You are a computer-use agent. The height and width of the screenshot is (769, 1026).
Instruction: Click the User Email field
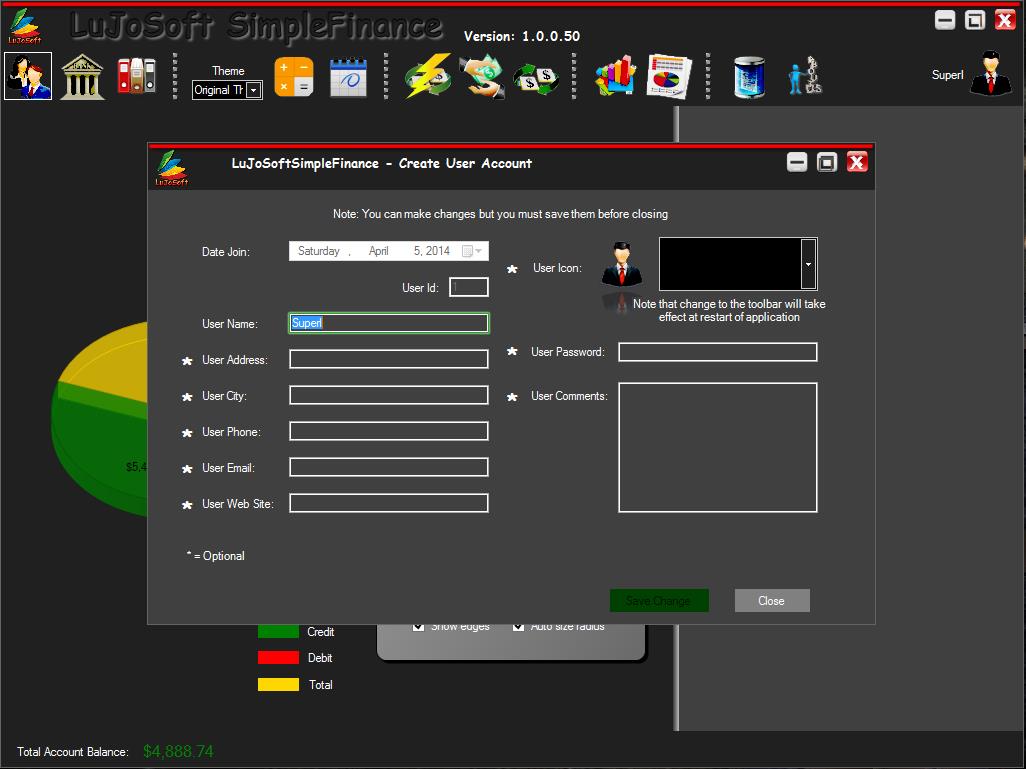coord(389,467)
